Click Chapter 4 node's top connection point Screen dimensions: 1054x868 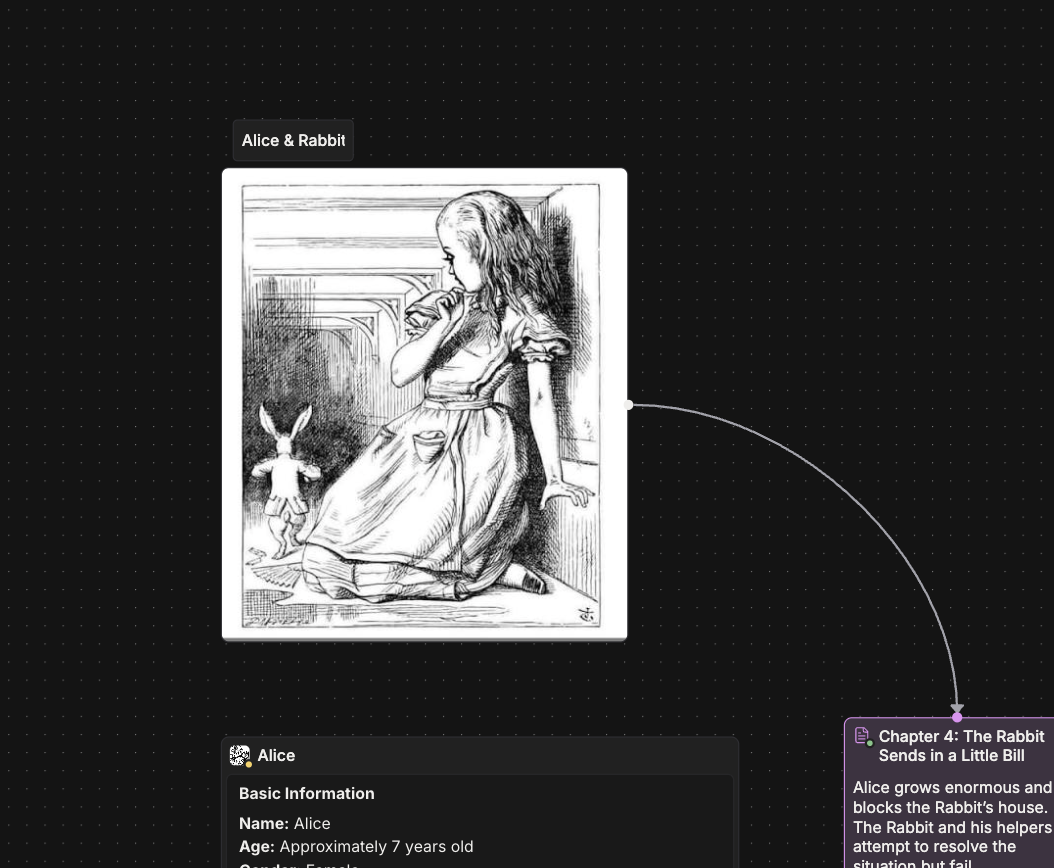957,717
